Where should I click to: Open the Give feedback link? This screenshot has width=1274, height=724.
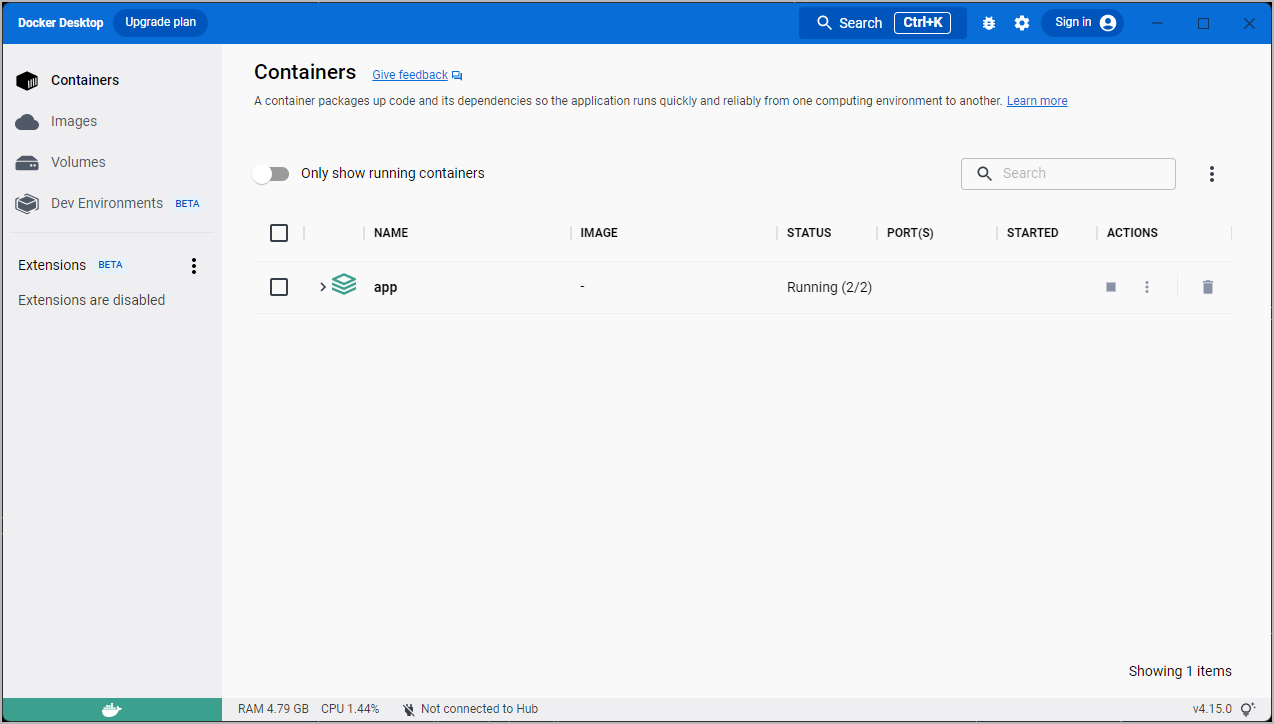click(x=410, y=75)
